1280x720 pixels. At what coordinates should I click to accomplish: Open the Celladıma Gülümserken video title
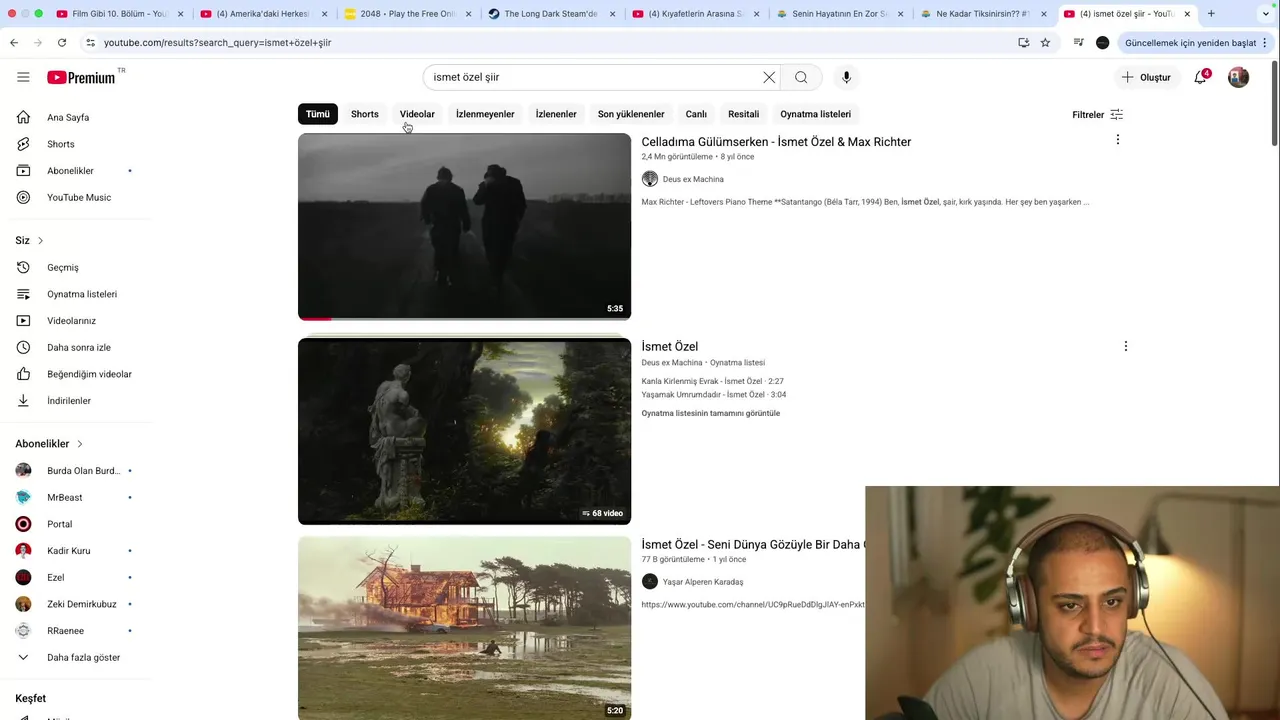776,142
